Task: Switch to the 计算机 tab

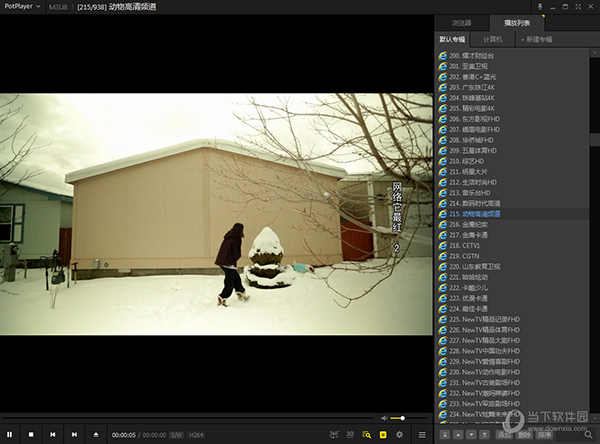Action: (493, 39)
